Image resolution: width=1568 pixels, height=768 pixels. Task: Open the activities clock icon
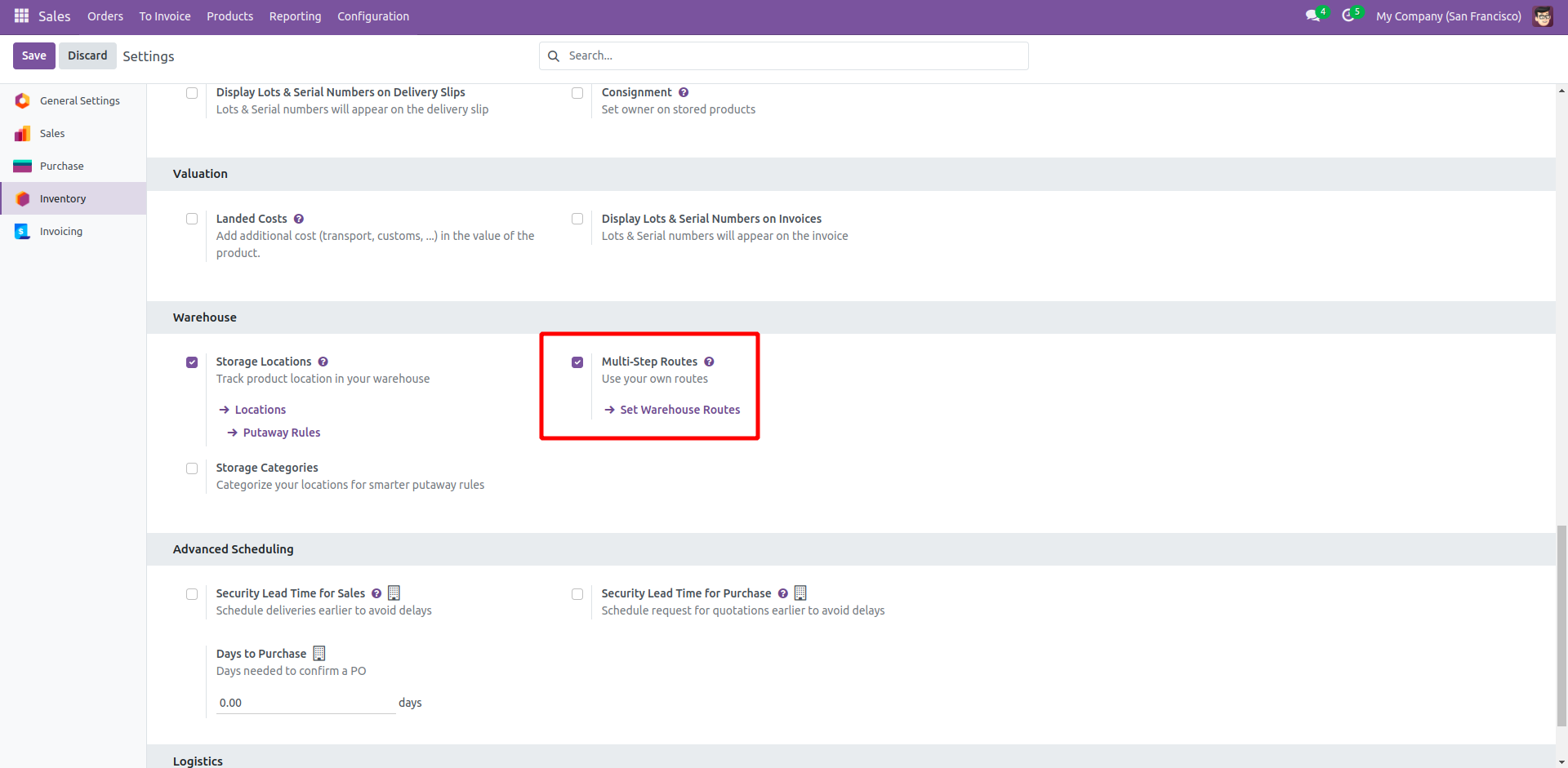[x=1348, y=16]
